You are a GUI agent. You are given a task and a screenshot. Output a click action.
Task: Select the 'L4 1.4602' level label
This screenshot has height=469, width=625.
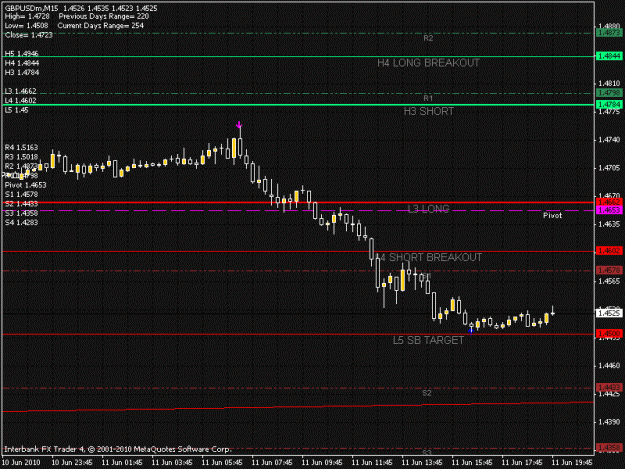pos(20,100)
